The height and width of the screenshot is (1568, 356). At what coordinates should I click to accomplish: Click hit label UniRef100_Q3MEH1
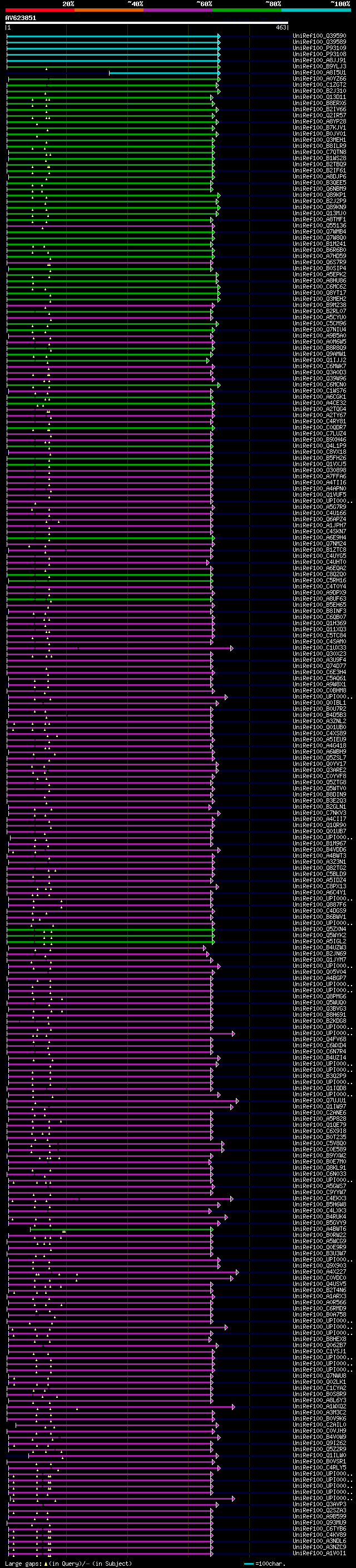pyautogui.click(x=319, y=140)
